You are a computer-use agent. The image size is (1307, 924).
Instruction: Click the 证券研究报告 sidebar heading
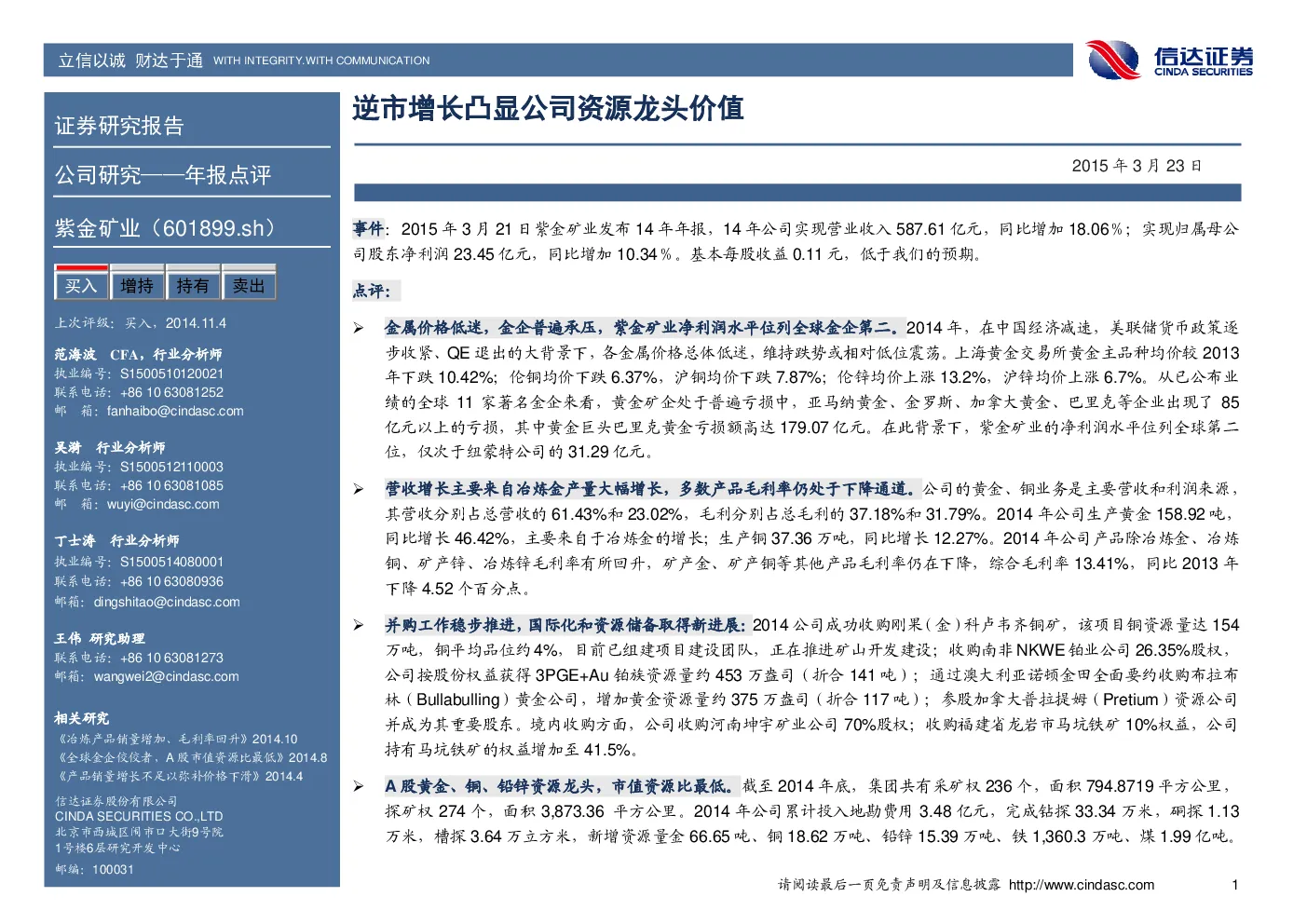[119, 126]
